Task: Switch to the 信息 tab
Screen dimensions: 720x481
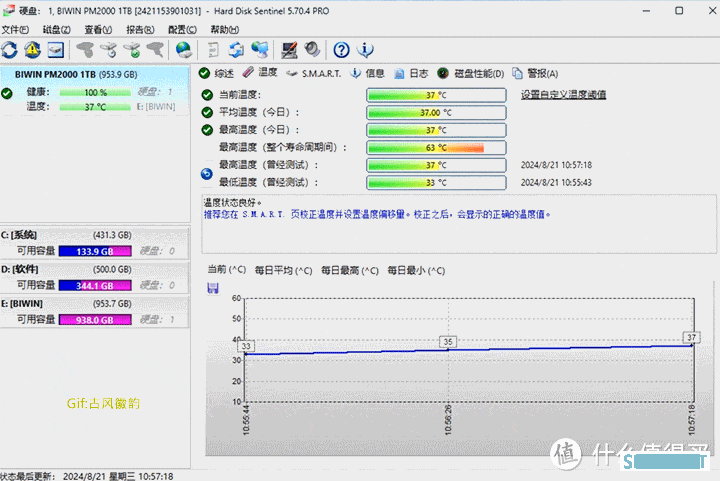Action: pyautogui.click(x=367, y=73)
